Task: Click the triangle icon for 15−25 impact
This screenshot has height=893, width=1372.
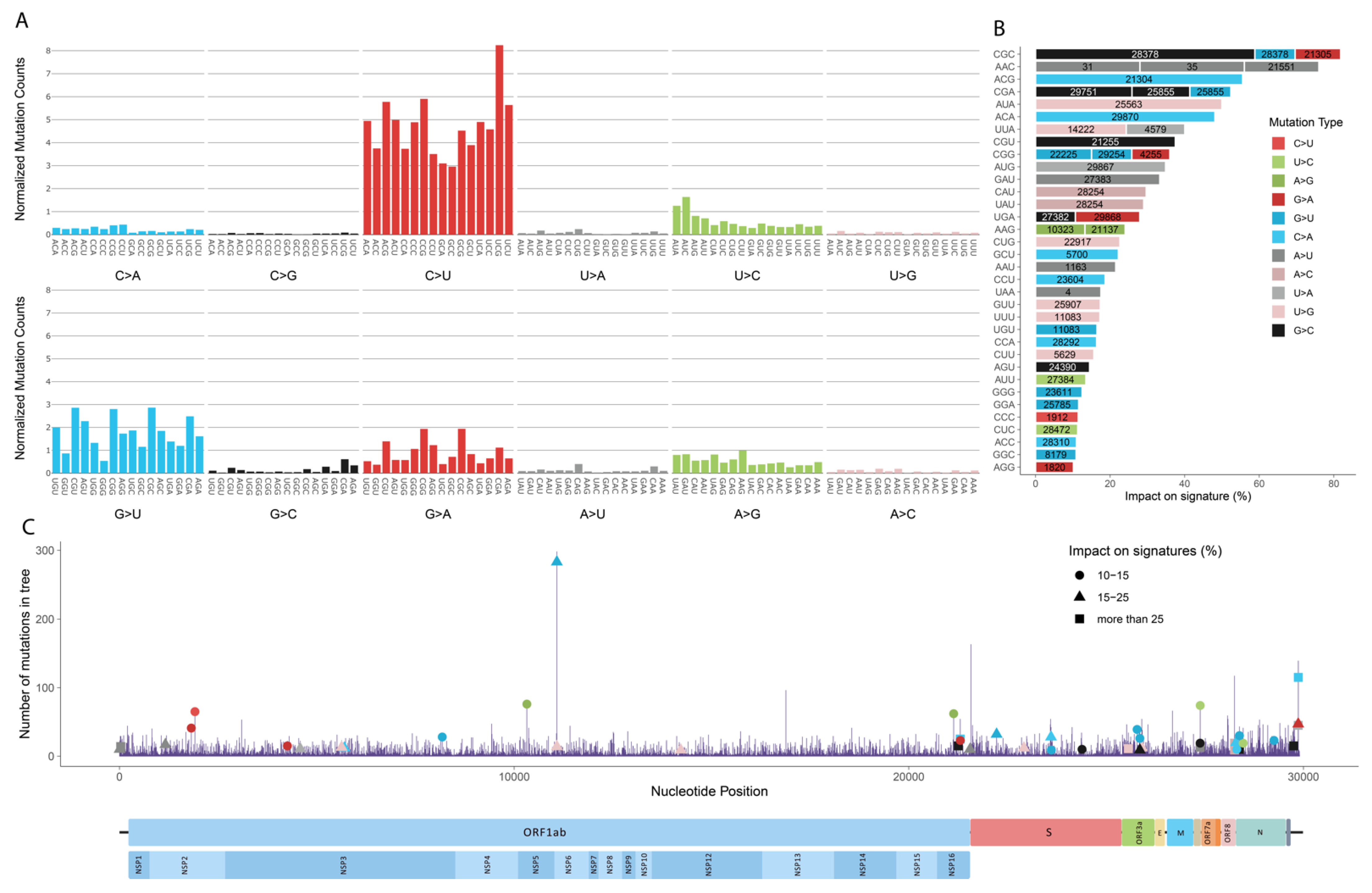Action: tap(1079, 596)
